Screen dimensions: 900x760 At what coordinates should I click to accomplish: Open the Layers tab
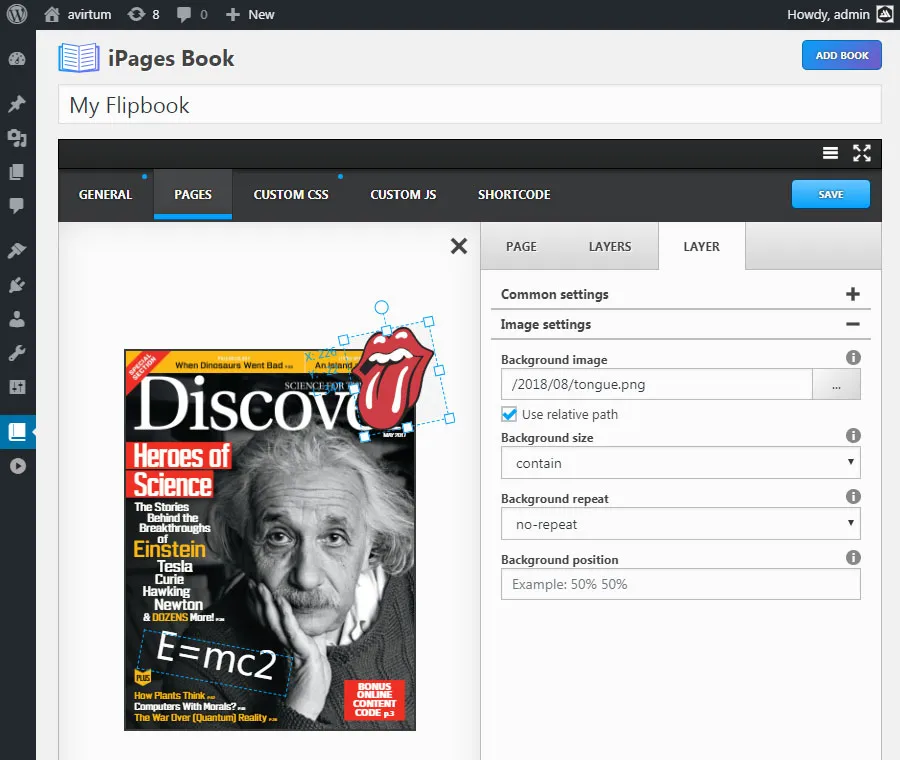point(610,246)
